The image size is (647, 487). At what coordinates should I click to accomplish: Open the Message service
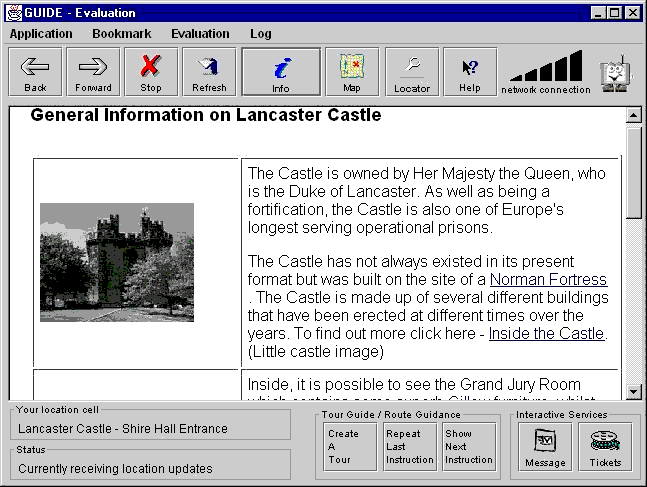(x=545, y=447)
